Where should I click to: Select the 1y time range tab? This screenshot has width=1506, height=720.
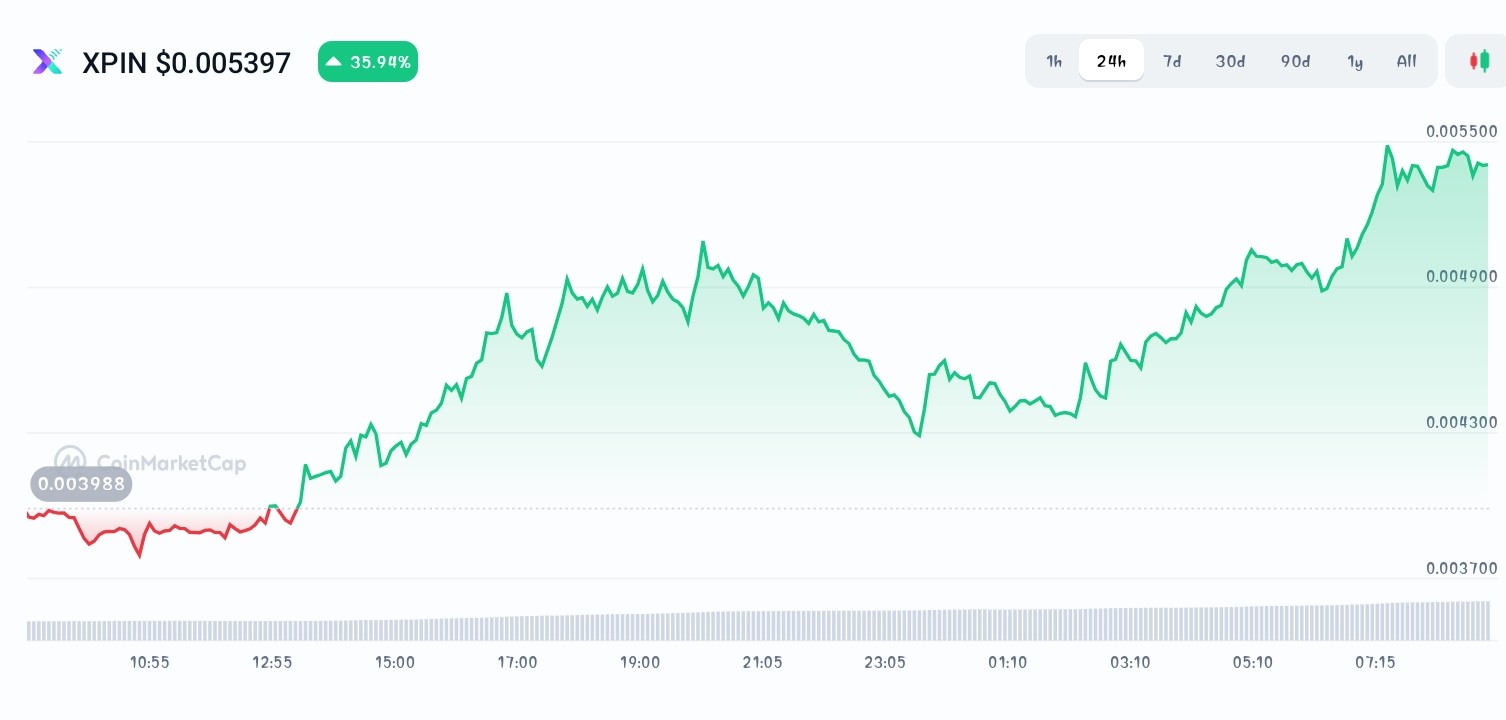[1355, 61]
